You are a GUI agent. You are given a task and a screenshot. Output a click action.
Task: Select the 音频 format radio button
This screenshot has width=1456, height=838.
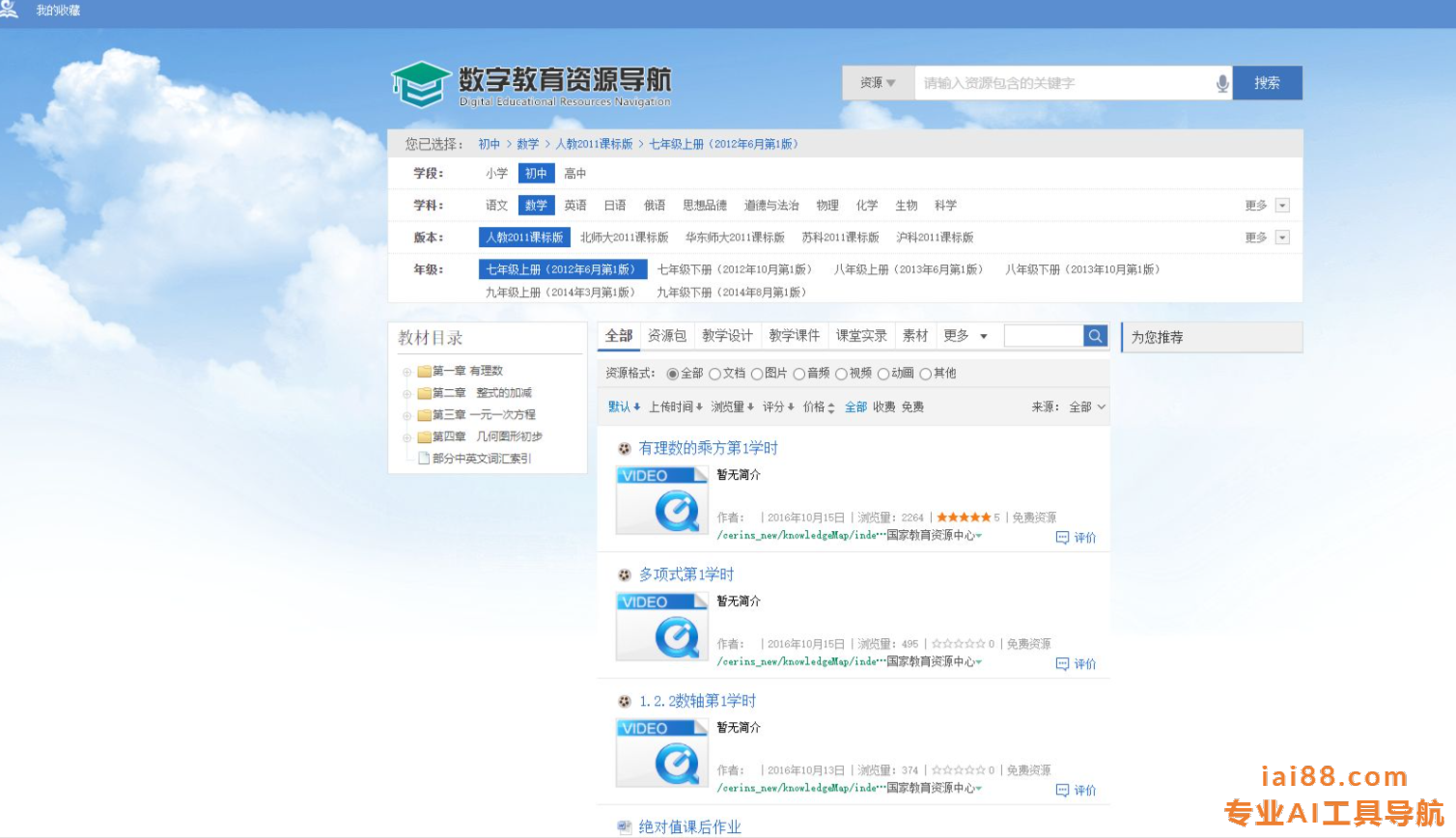tap(798, 374)
